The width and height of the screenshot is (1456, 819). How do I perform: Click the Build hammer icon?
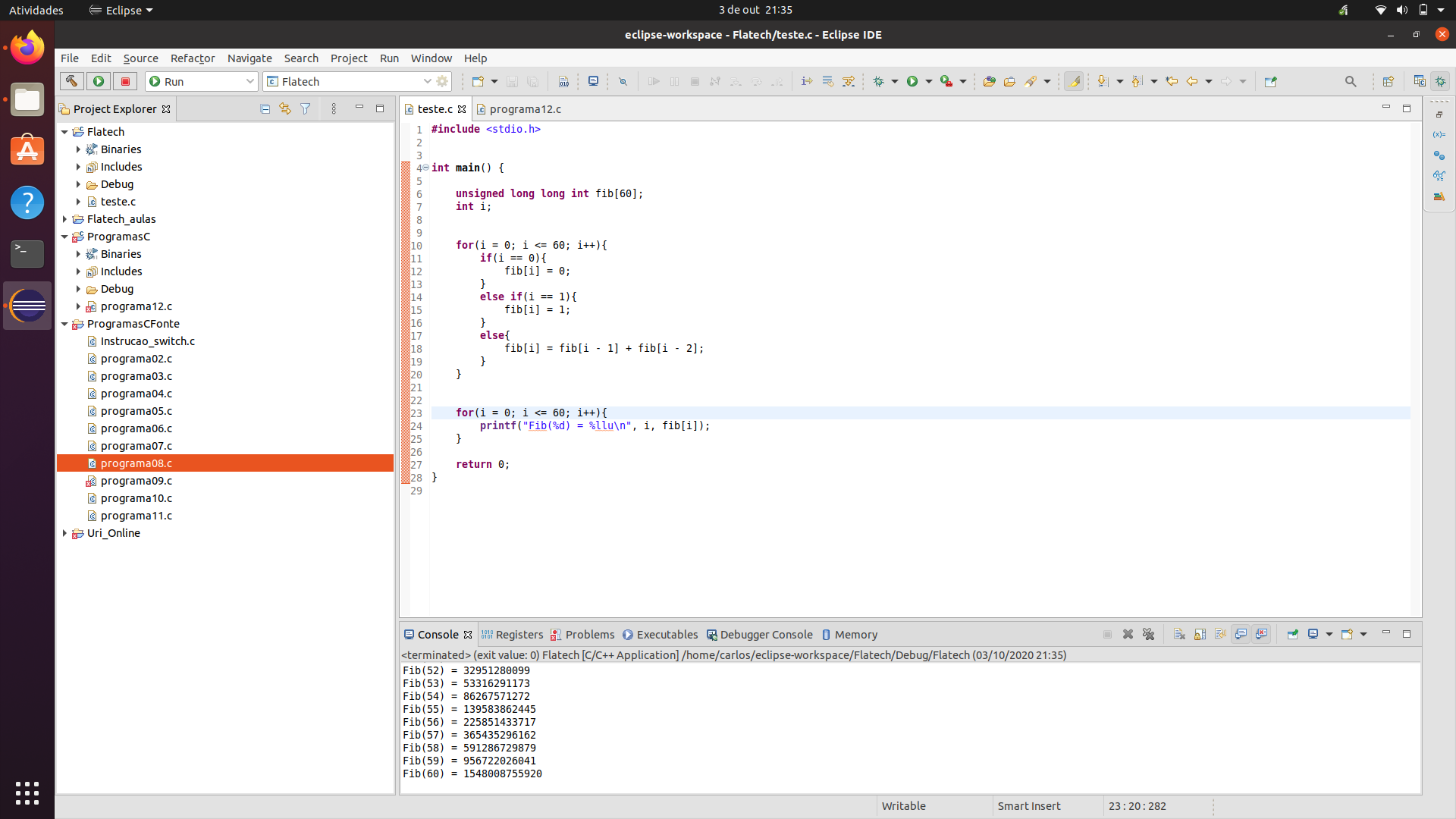(x=71, y=81)
